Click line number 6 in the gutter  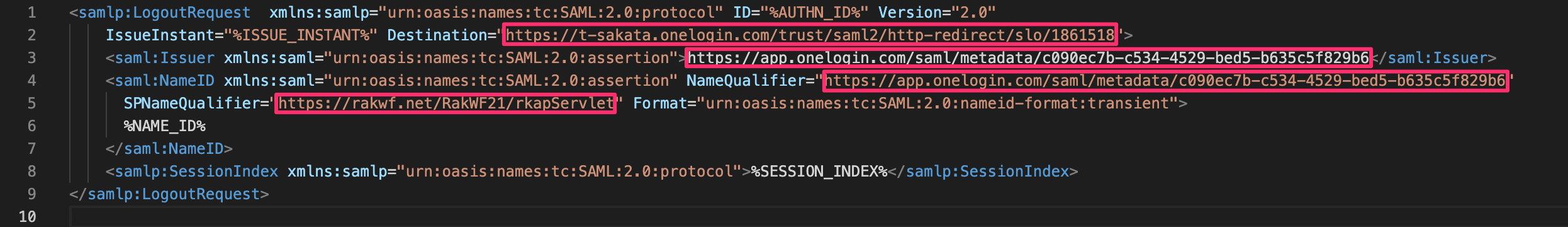31,126
